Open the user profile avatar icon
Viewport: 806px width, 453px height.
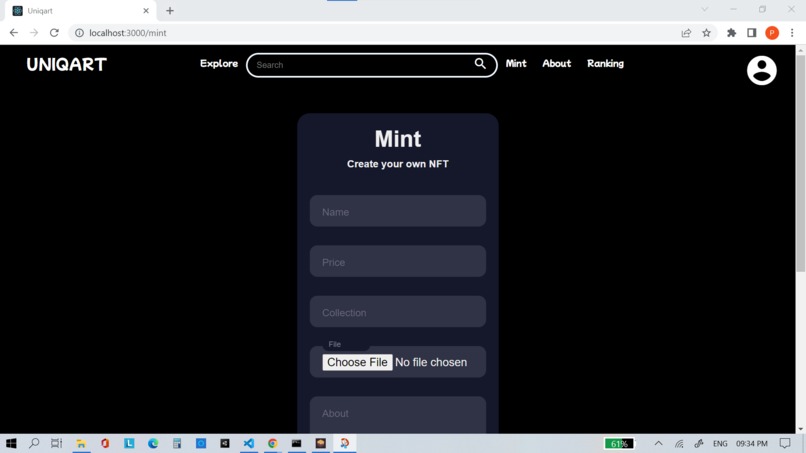(x=761, y=70)
